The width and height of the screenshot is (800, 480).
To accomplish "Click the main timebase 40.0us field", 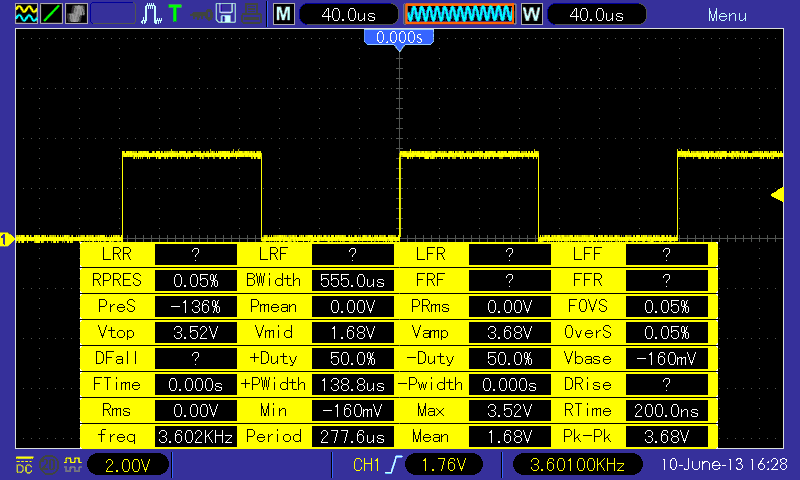I will tap(348, 15).
